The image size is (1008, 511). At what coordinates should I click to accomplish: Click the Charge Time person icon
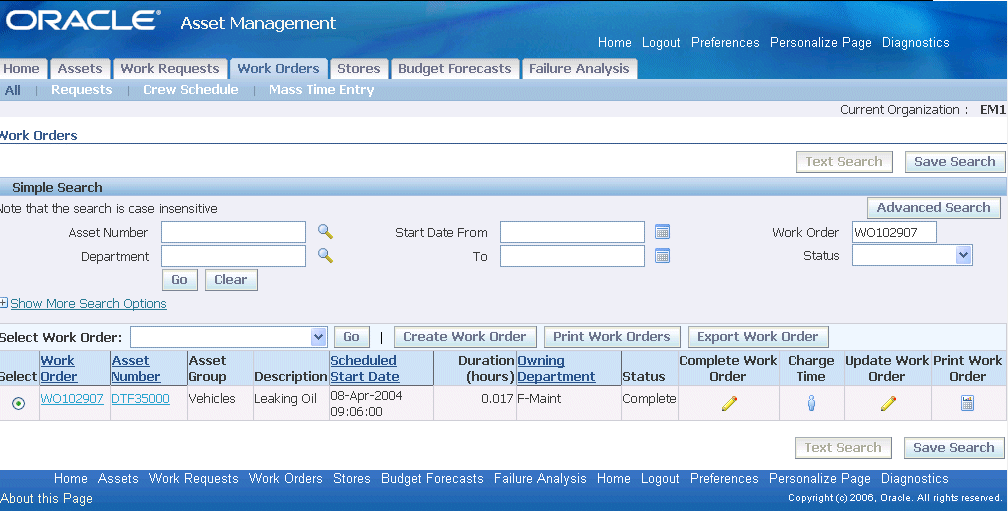tap(811, 403)
